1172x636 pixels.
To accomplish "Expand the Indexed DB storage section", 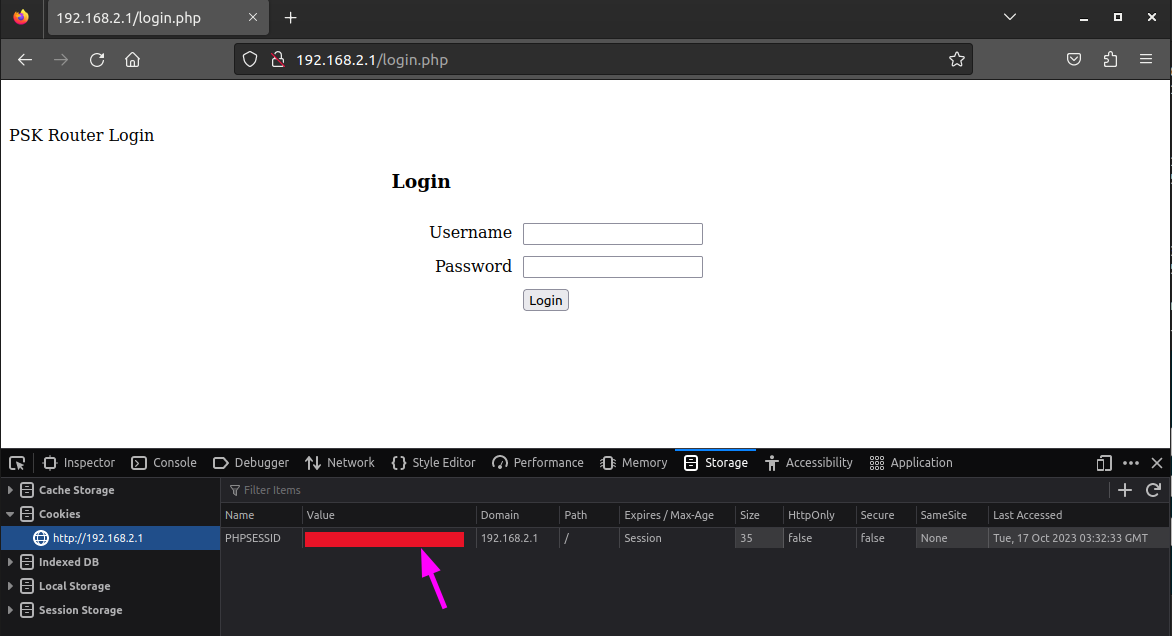I will pyautogui.click(x=8, y=561).
